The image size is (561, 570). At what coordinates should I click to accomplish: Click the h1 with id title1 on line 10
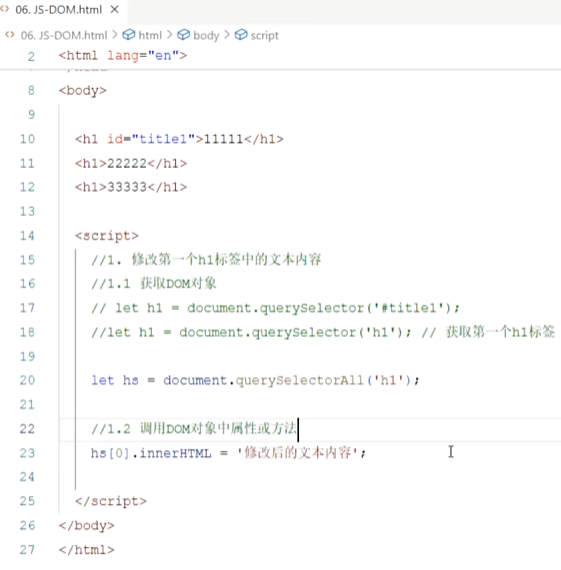pos(179,139)
